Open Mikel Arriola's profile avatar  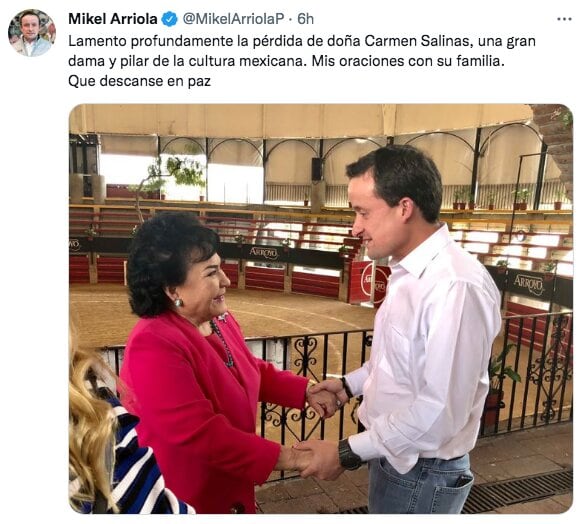pyautogui.click(x=32, y=33)
